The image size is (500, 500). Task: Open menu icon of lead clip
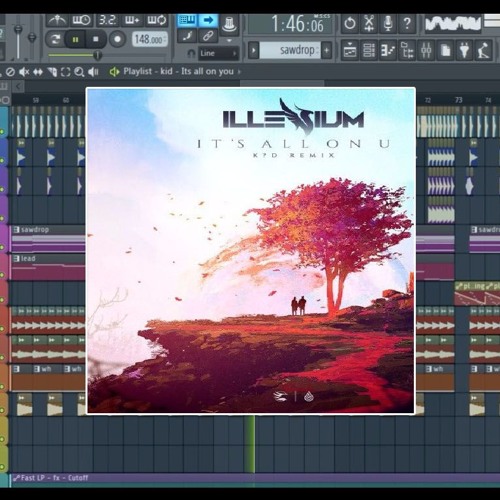click(x=16, y=258)
